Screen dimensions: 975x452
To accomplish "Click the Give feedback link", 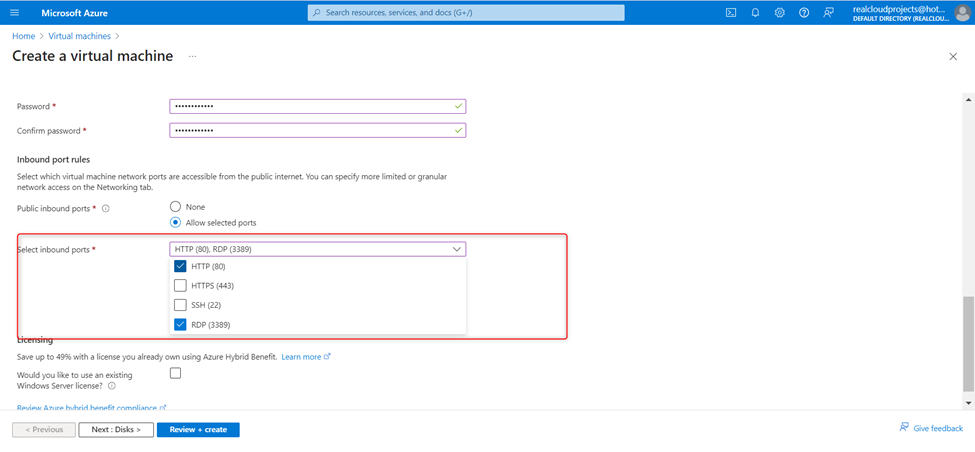I will point(938,428).
